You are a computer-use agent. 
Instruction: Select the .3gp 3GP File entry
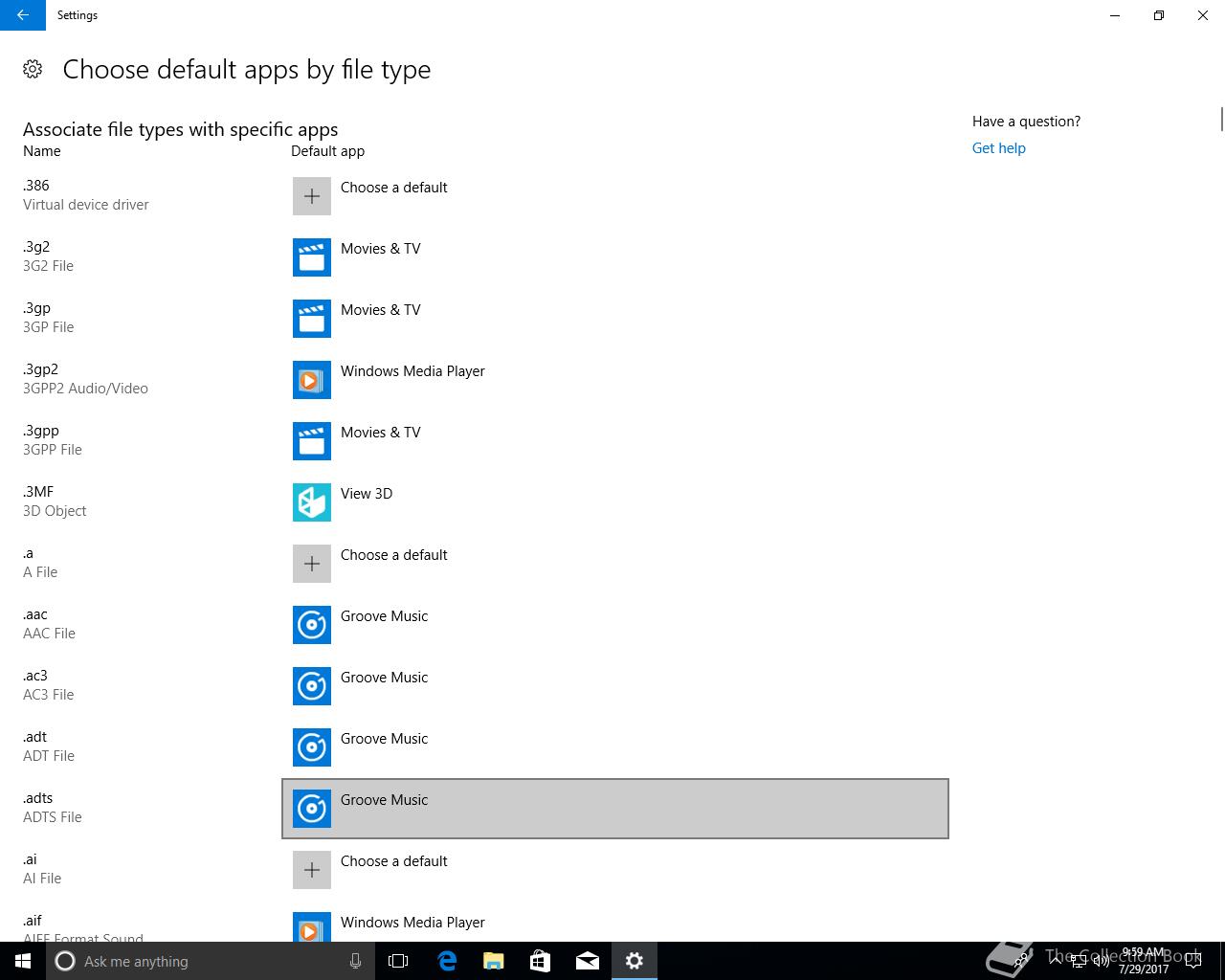48,318
